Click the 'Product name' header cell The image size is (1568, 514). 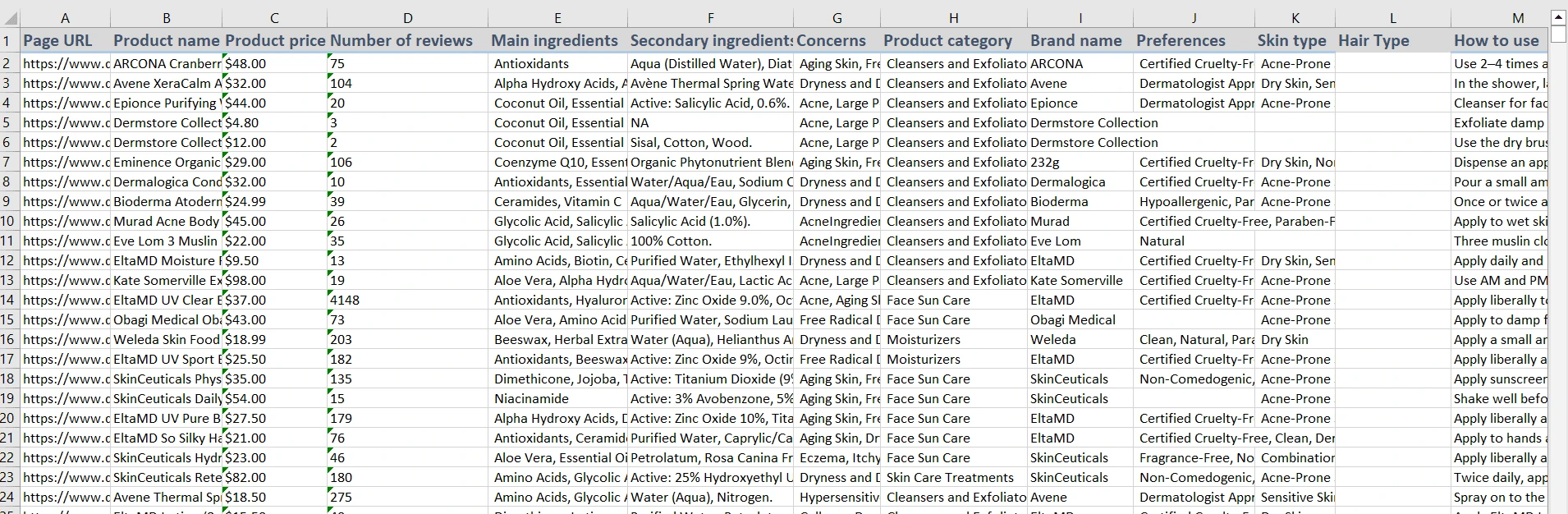click(166, 40)
